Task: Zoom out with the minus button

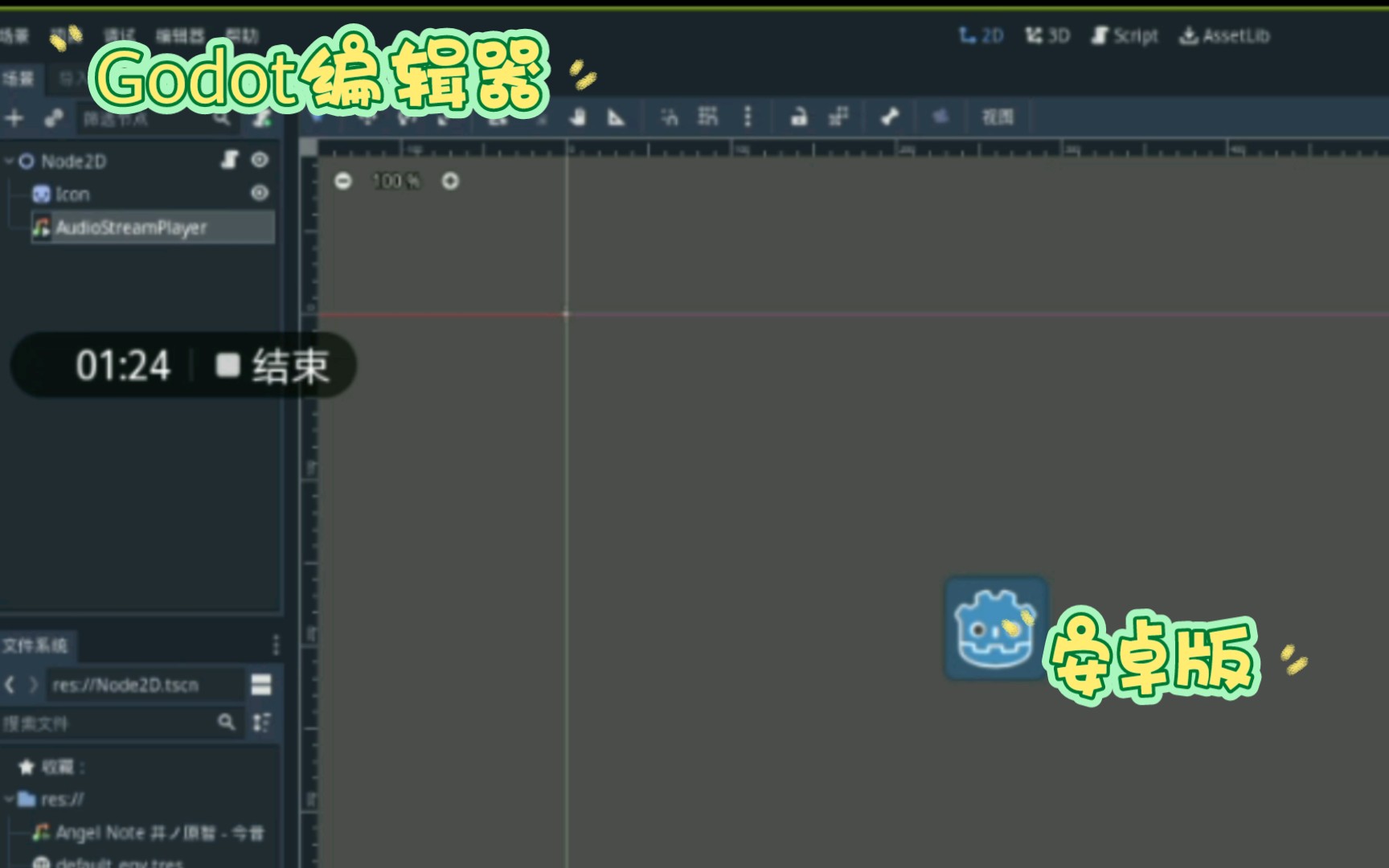Action: click(343, 182)
